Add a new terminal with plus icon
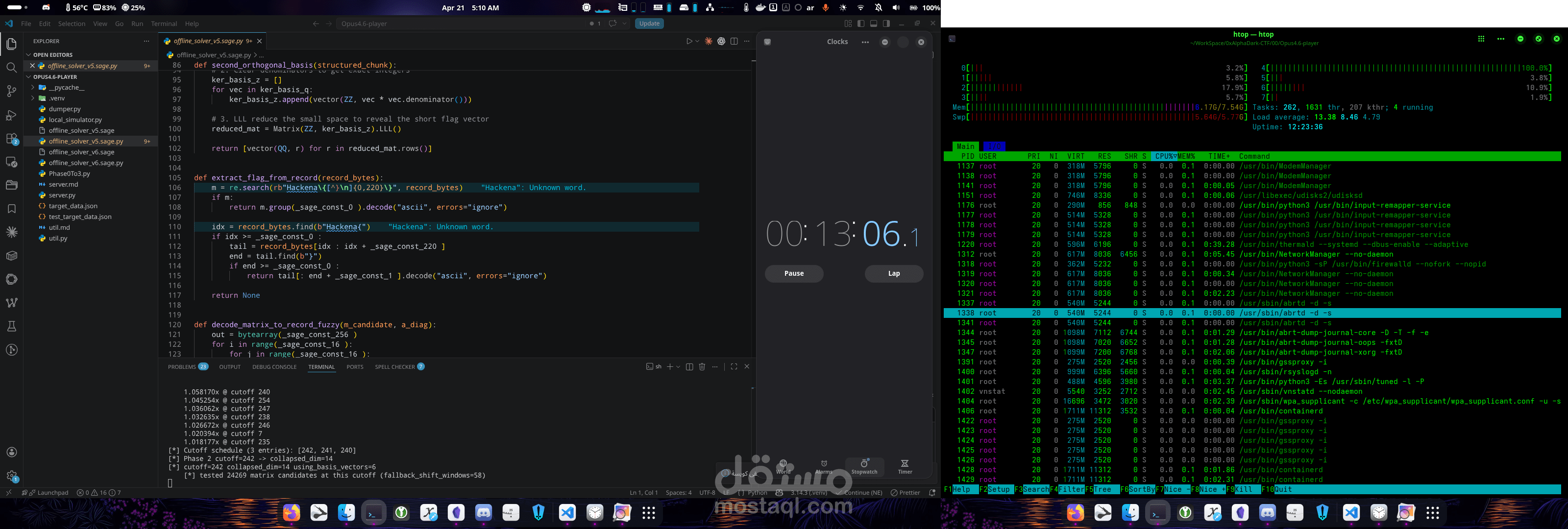The image size is (1568, 529). point(669,366)
